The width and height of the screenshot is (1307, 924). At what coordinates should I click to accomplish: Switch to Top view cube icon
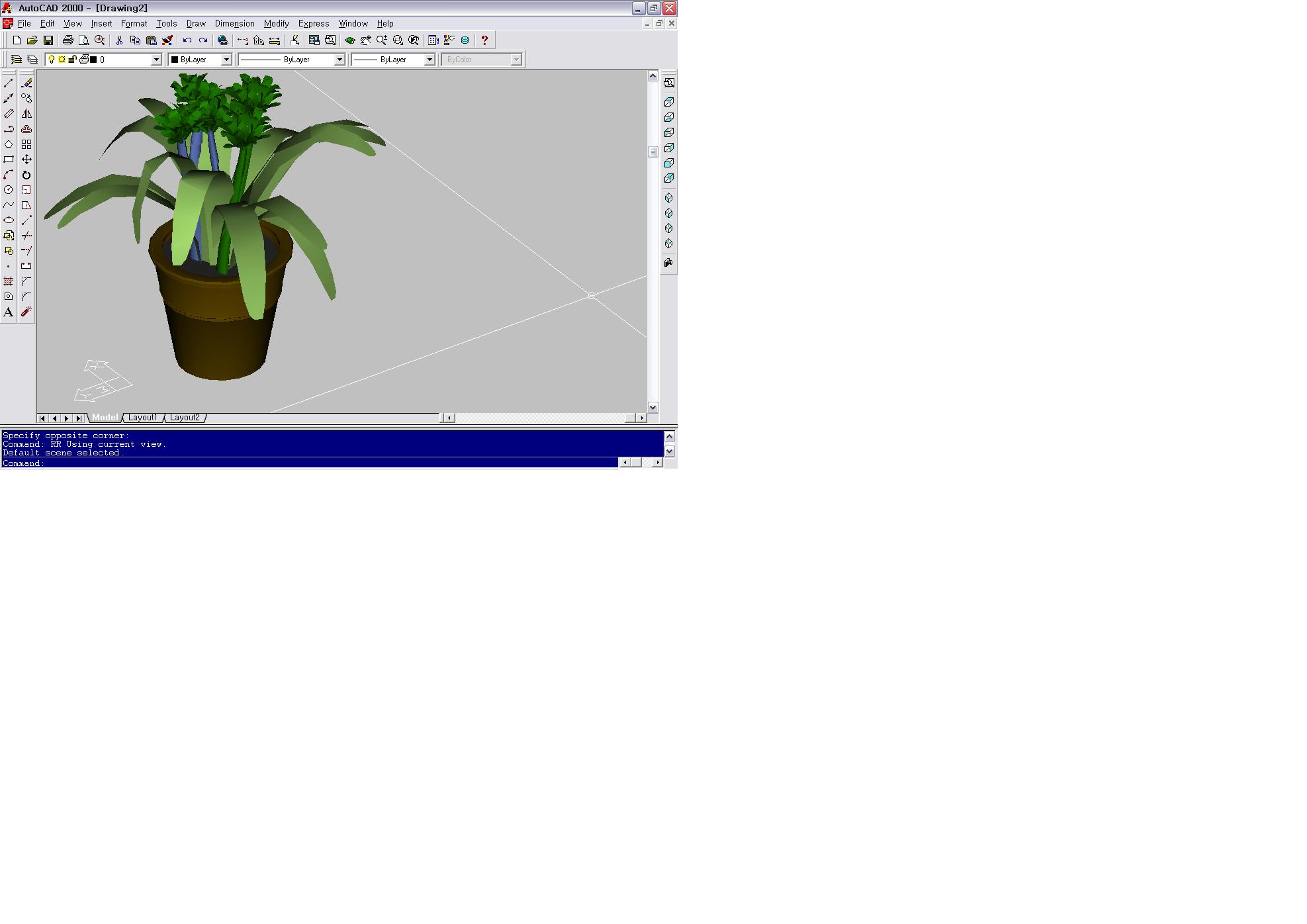pos(669,102)
